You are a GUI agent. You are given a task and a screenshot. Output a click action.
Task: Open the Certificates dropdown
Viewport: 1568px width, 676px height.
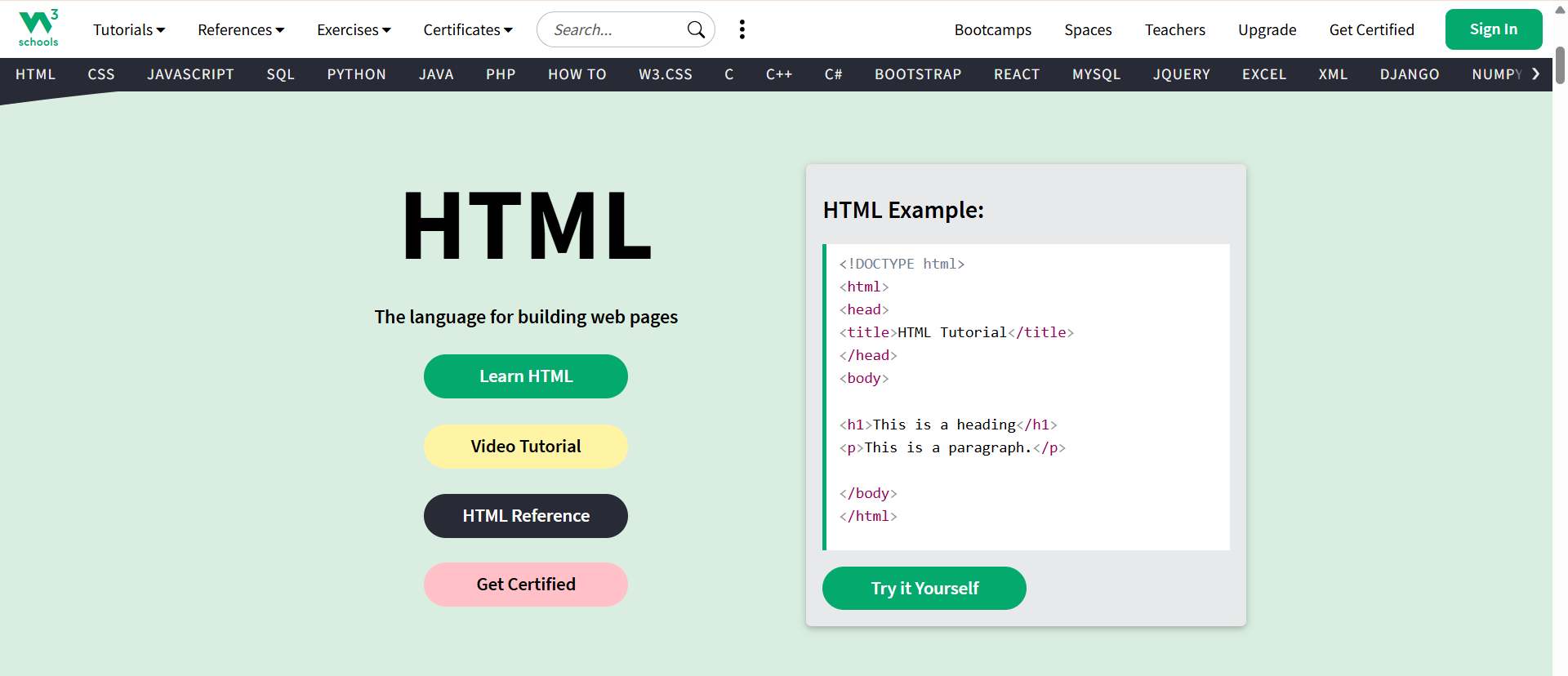coord(467,29)
